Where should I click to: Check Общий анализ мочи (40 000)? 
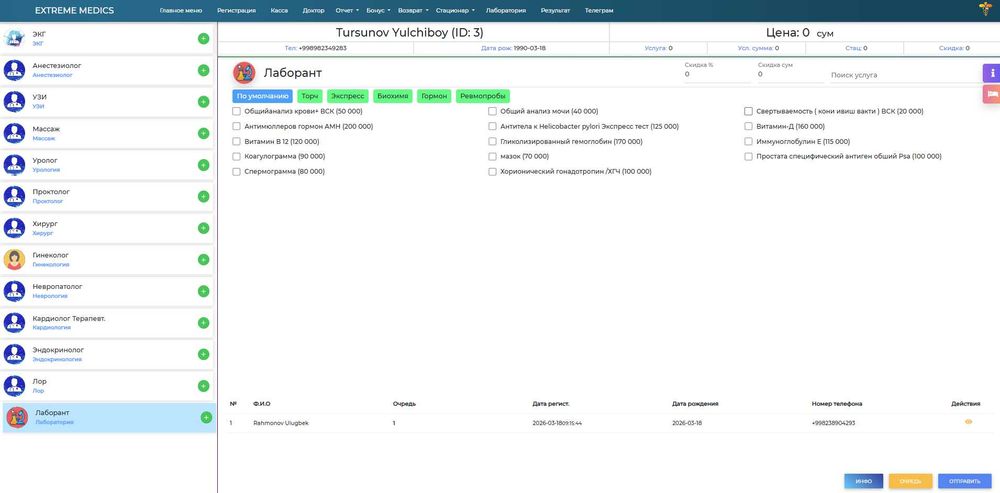point(492,112)
